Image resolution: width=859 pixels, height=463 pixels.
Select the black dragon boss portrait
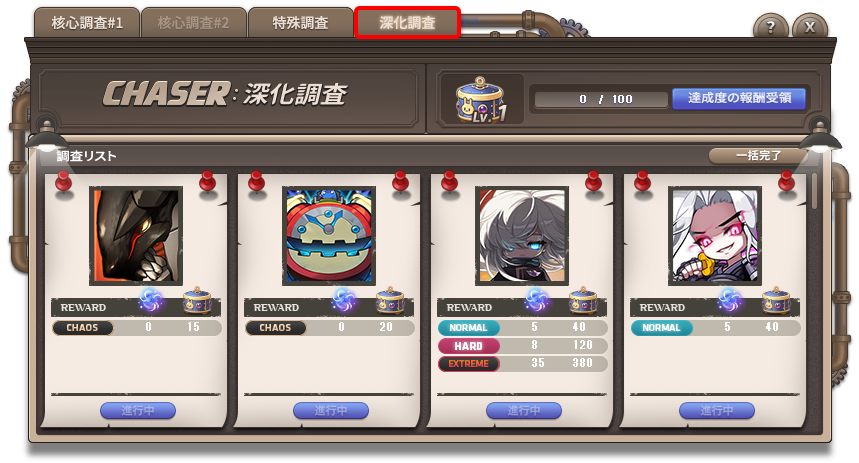136,236
